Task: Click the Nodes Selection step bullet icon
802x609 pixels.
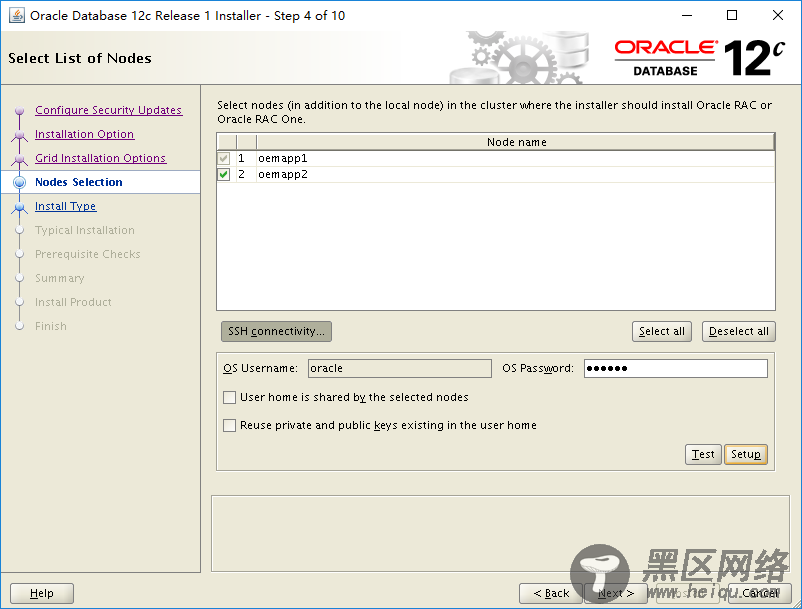Action: [x=19, y=182]
